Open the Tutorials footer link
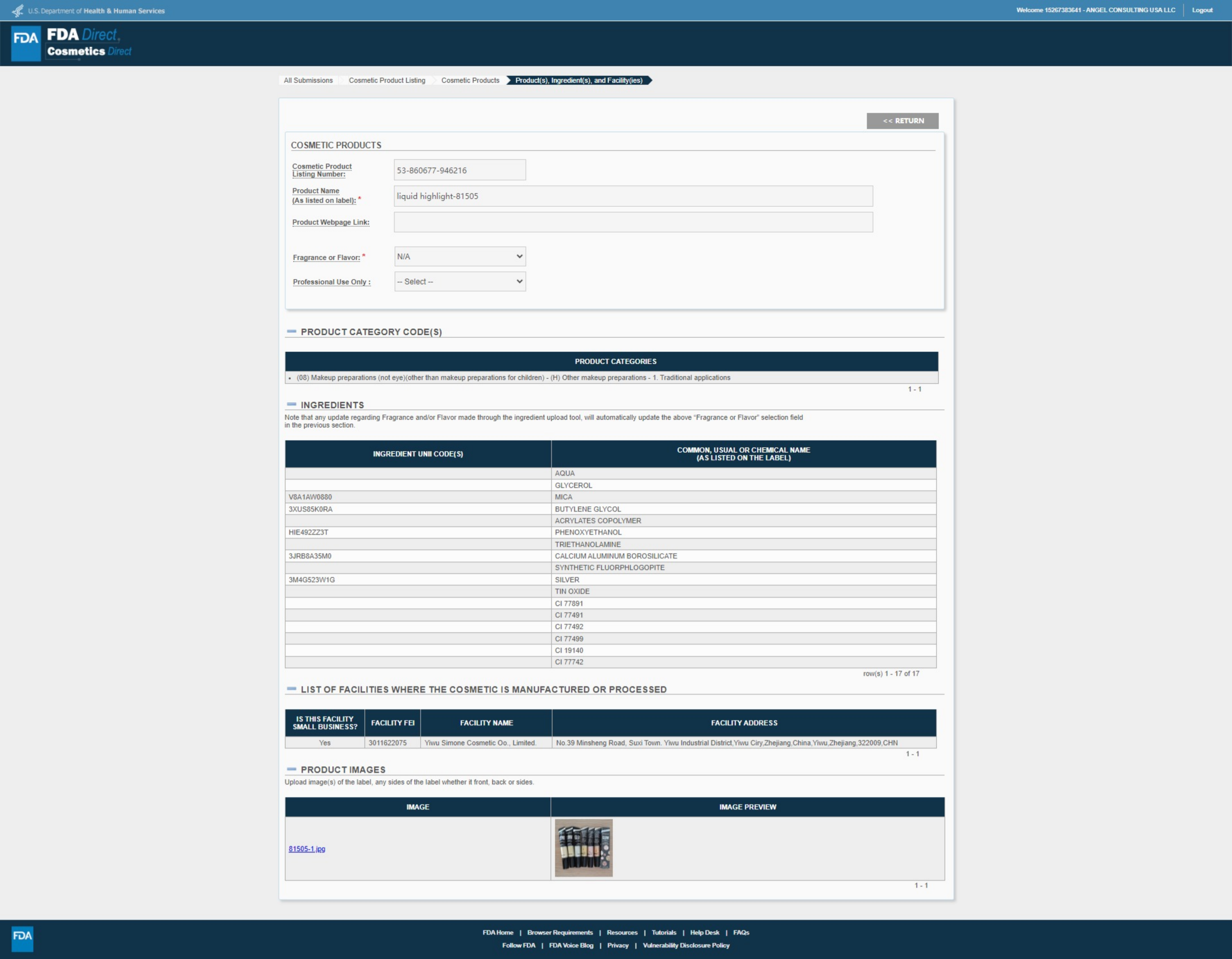The height and width of the screenshot is (959, 1232). point(663,932)
